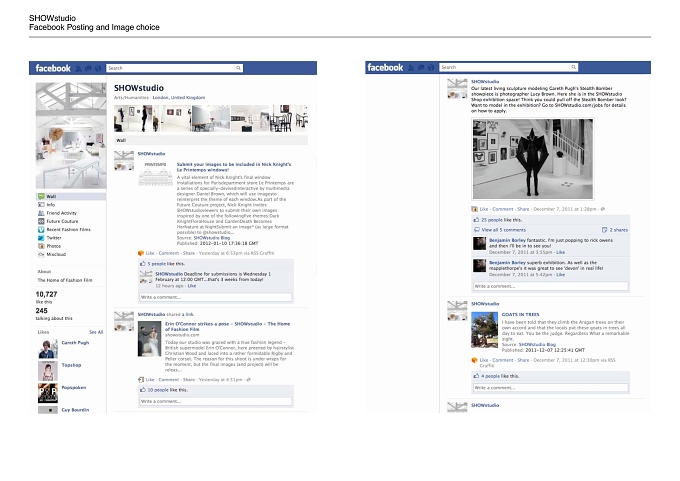Click 'The Home of Fashion Film' about text
Viewport: 680px width, 481px height.
point(65,280)
